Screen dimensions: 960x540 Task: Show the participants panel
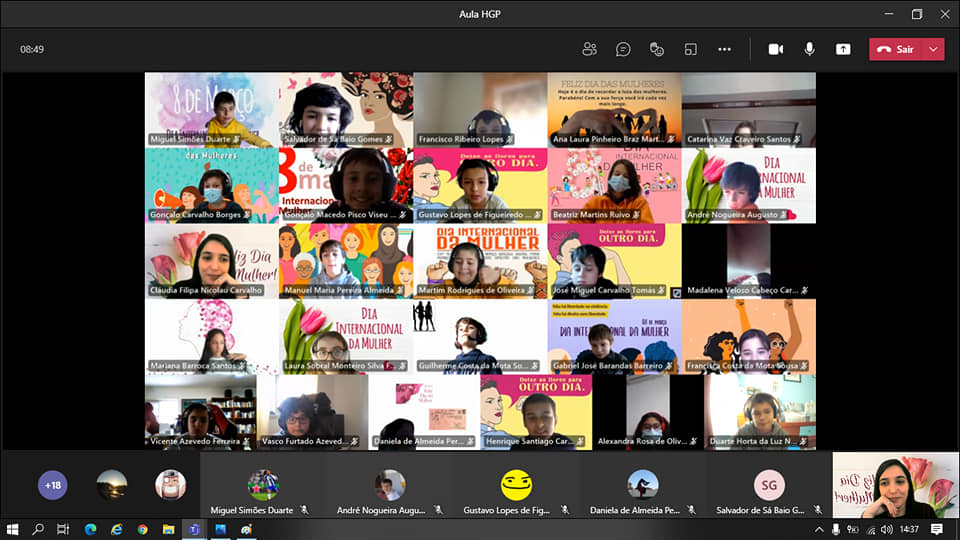coord(590,49)
